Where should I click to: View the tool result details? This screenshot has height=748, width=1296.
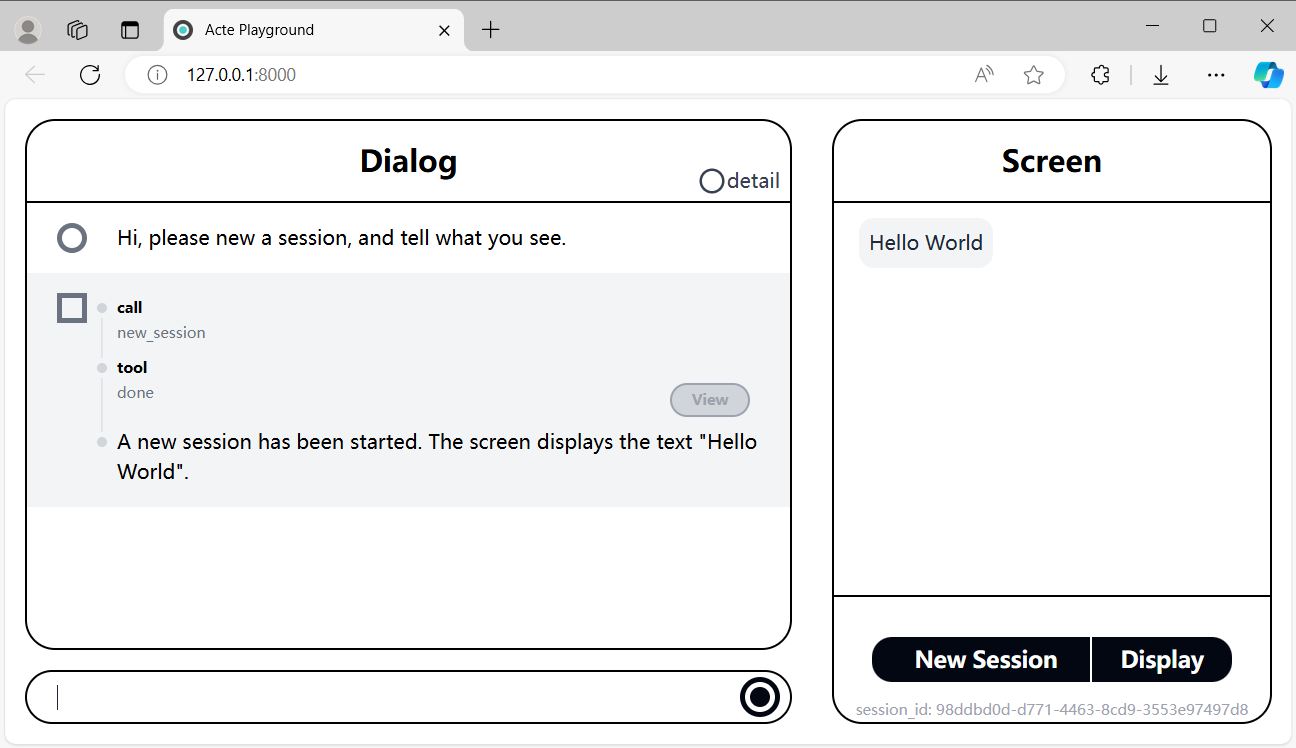tap(709, 400)
